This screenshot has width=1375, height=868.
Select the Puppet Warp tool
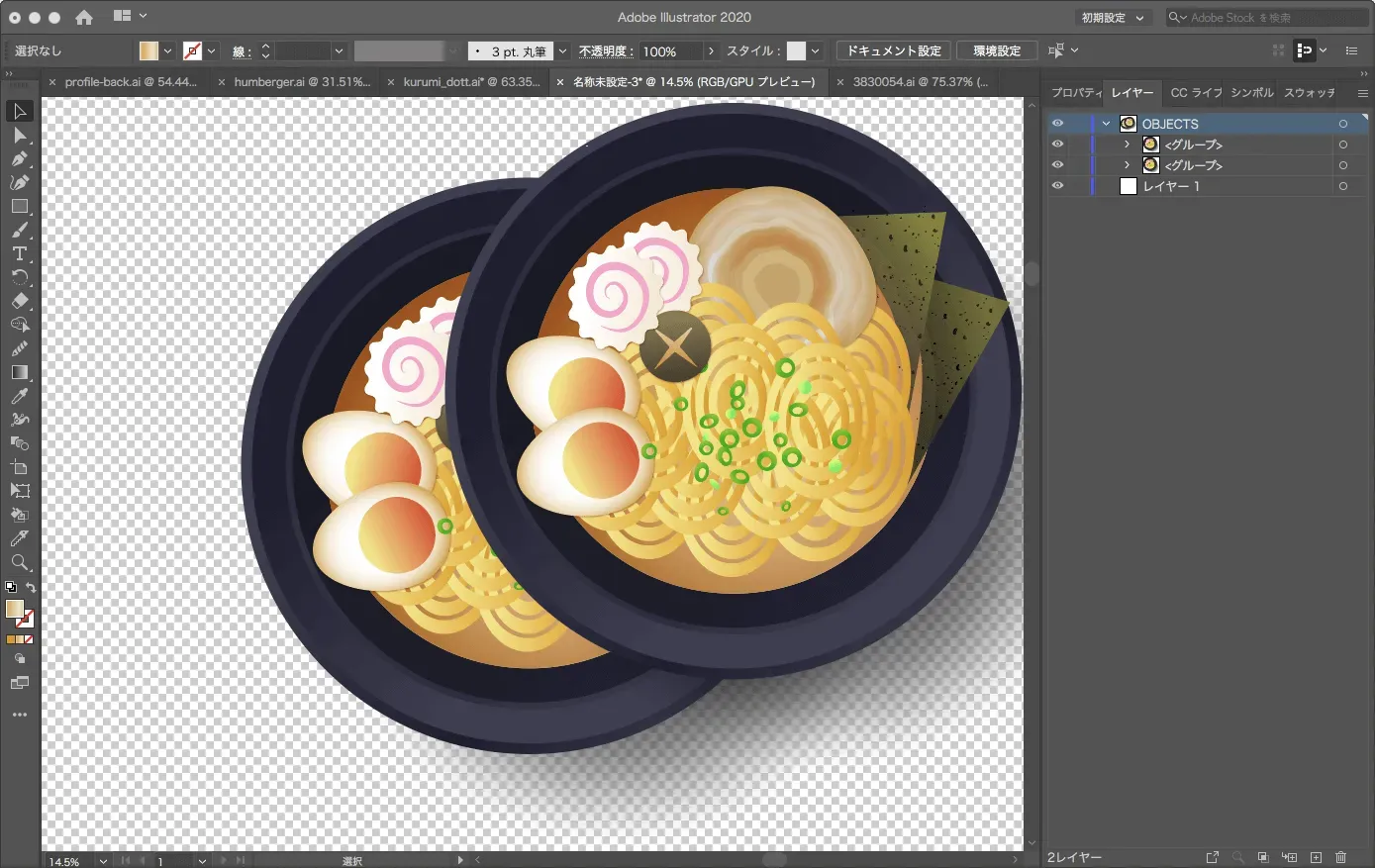[x=20, y=420]
